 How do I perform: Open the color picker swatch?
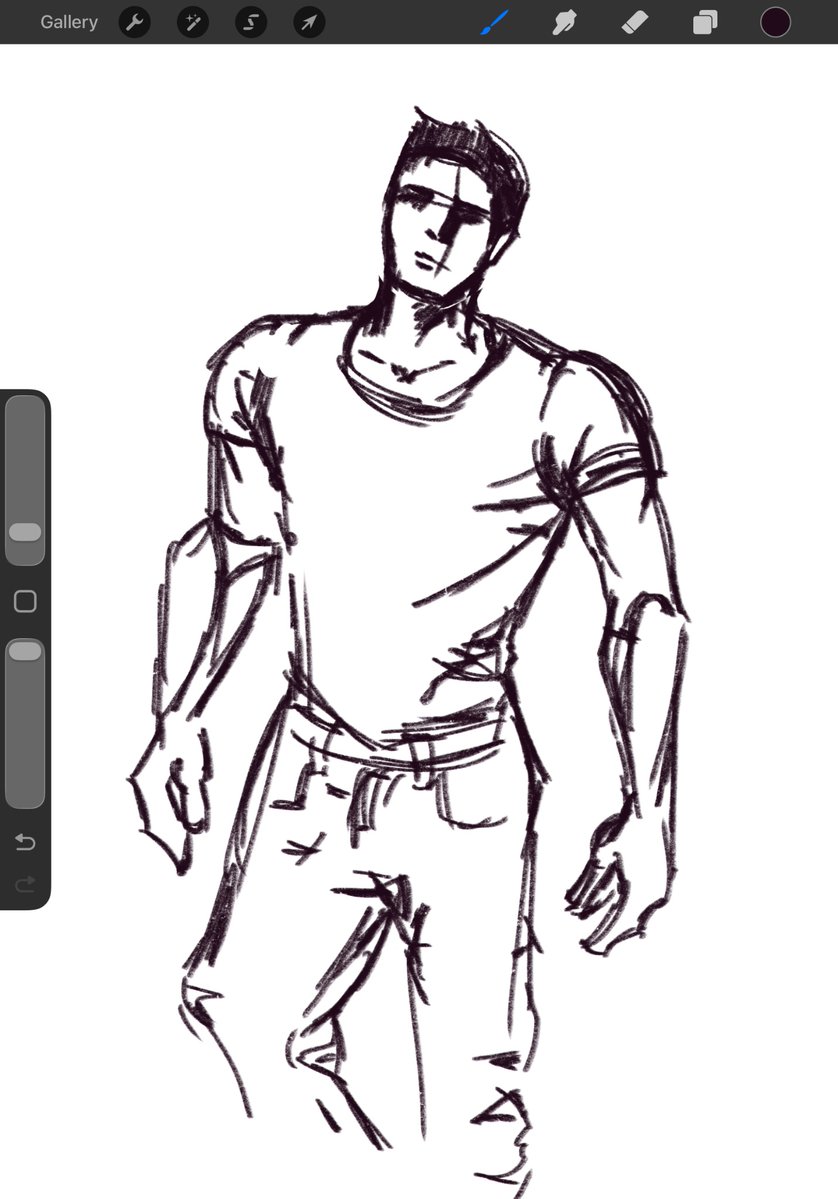click(x=775, y=22)
